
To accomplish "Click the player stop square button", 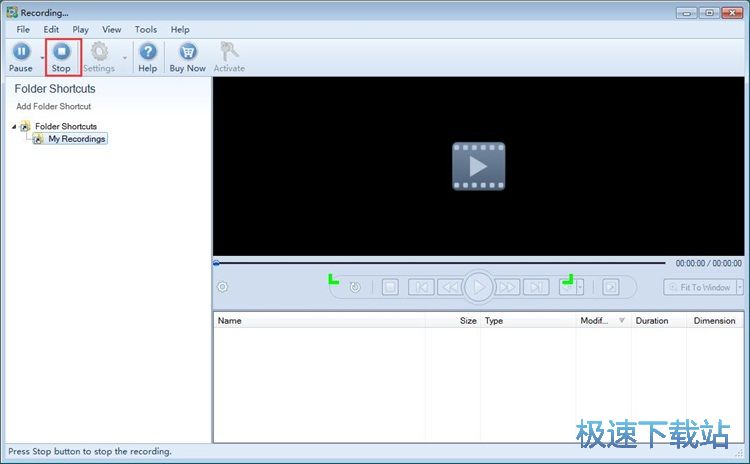I will coord(390,287).
